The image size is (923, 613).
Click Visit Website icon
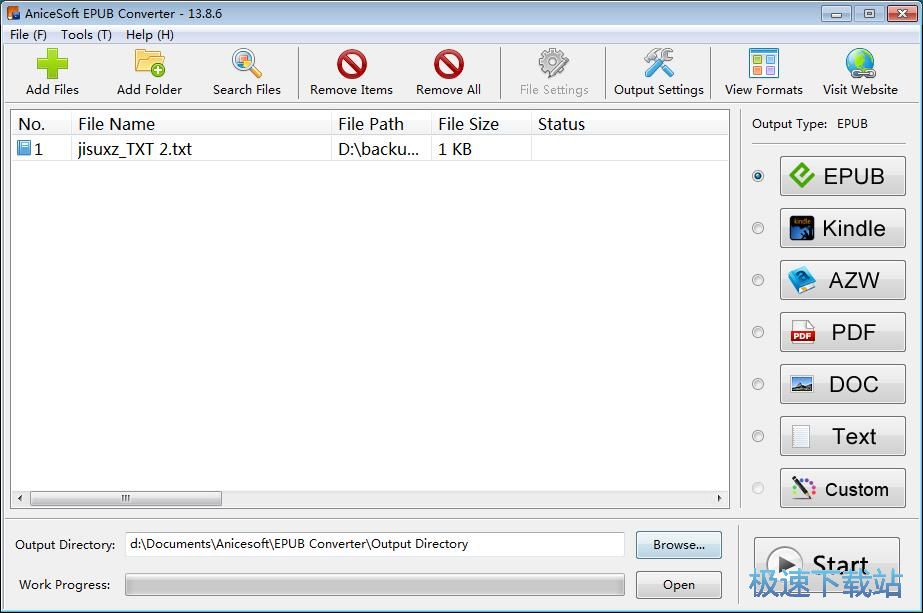pos(859,70)
